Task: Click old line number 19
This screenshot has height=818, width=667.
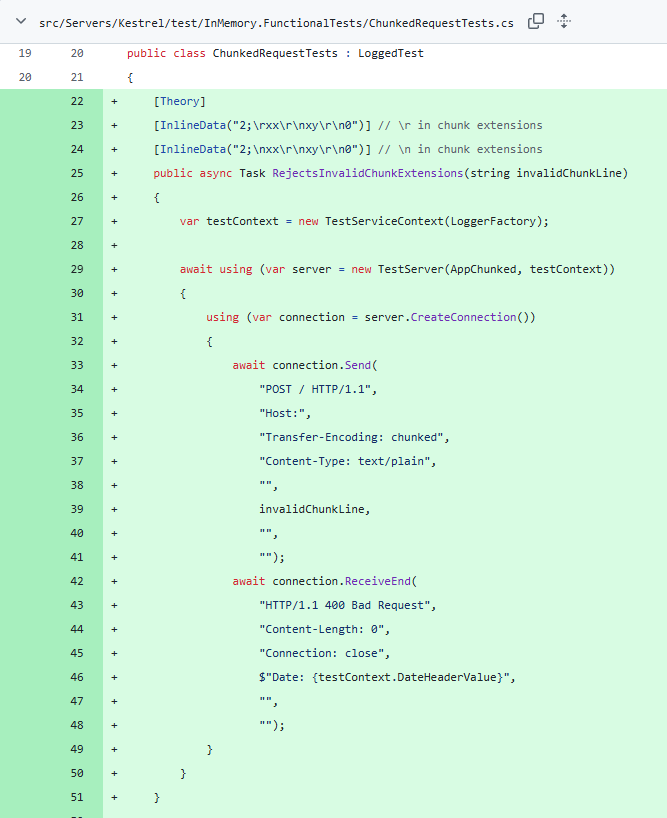Action: (x=25, y=53)
